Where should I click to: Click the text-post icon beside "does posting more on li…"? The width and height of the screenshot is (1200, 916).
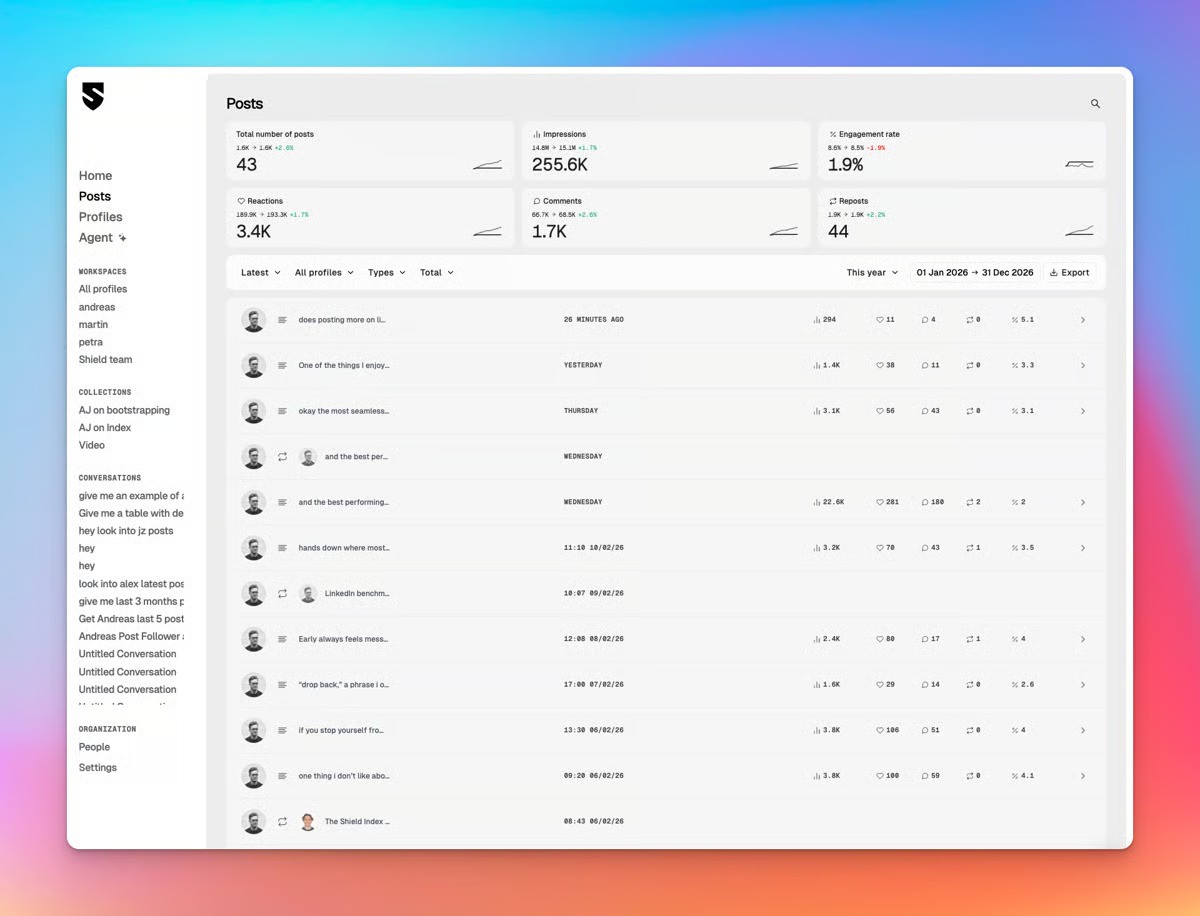pos(282,320)
